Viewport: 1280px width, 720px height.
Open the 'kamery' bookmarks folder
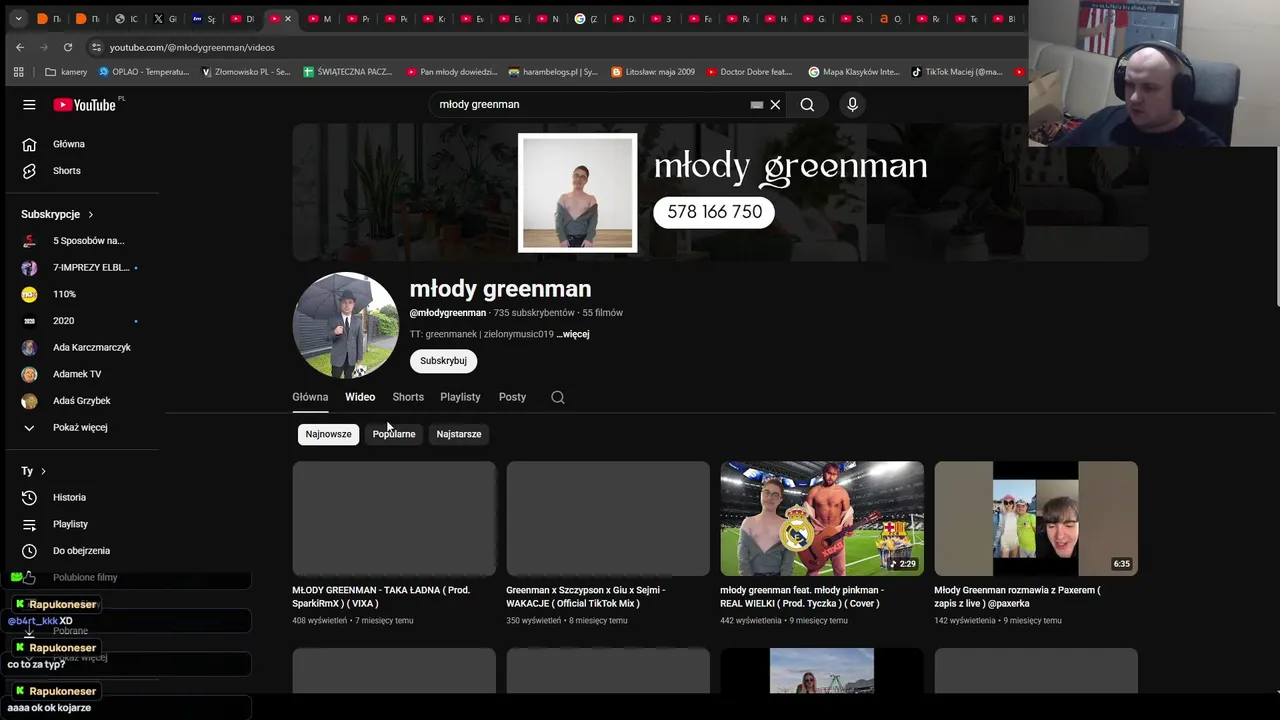click(x=66, y=72)
